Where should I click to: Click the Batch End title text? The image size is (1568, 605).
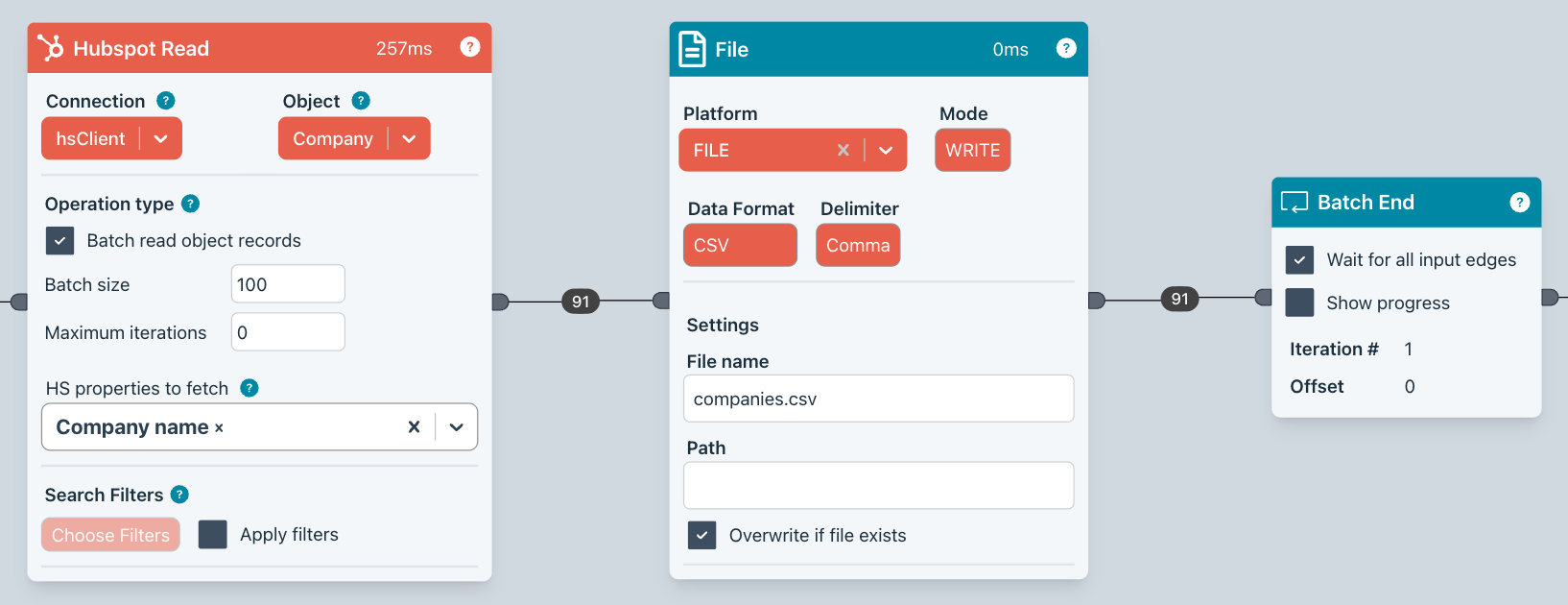(x=1366, y=202)
